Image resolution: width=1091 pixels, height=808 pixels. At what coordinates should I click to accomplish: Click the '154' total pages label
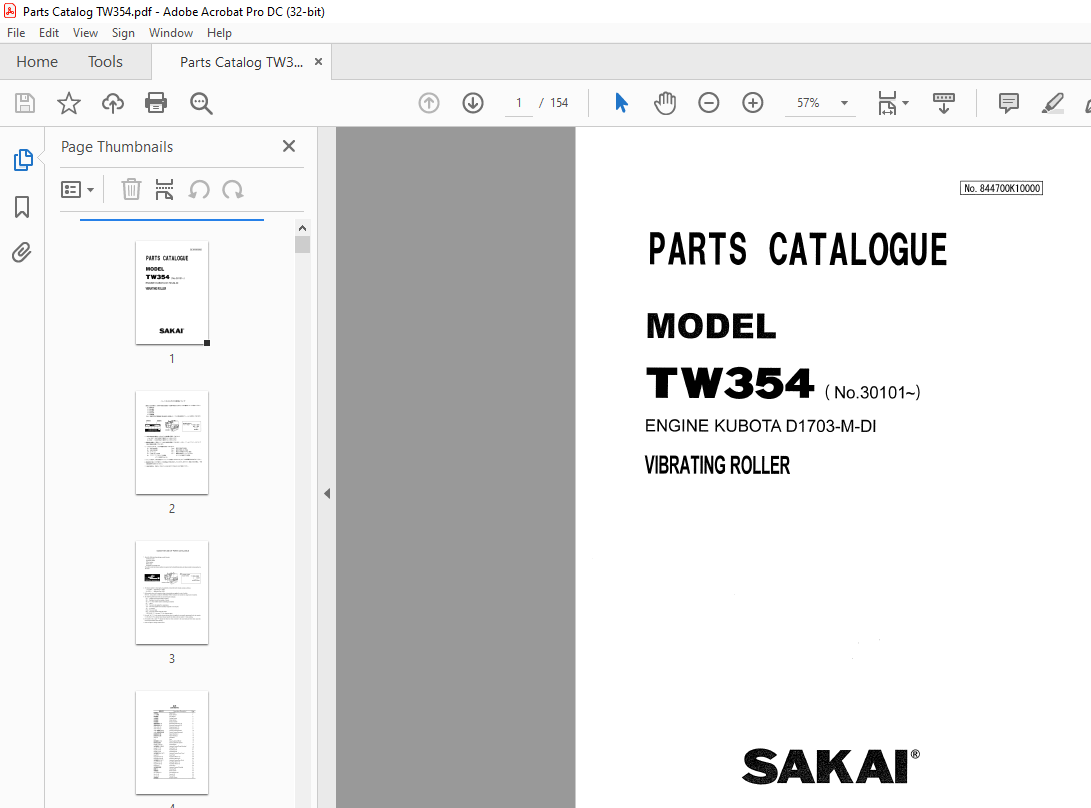pyautogui.click(x=559, y=103)
